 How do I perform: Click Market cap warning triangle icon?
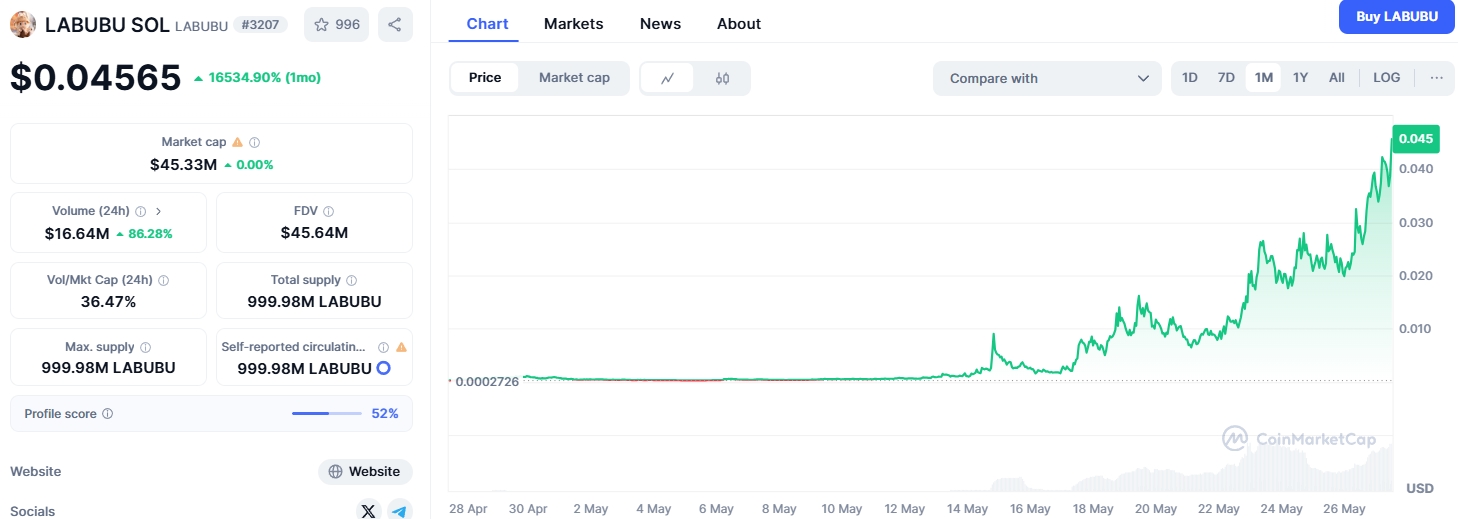(x=238, y=142)
